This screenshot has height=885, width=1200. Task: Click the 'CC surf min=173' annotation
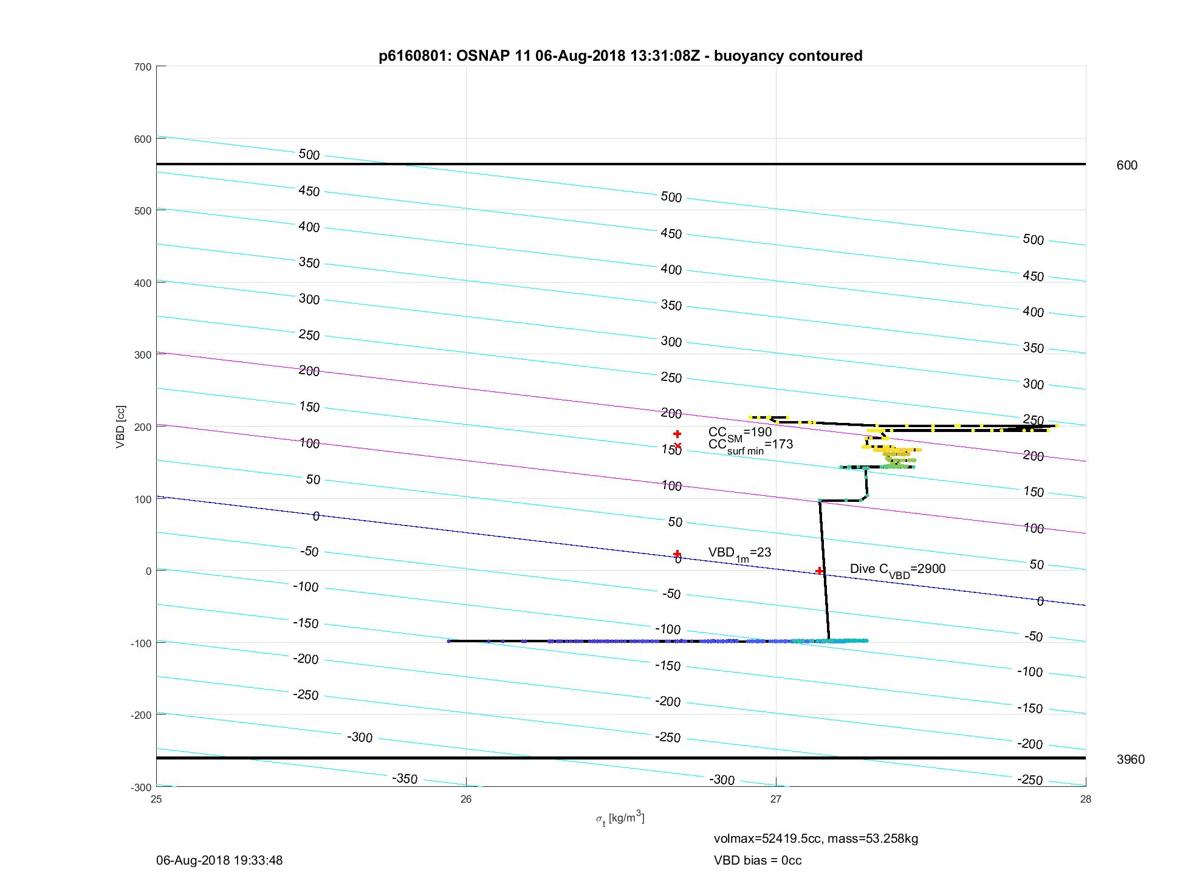pos(750,445)
